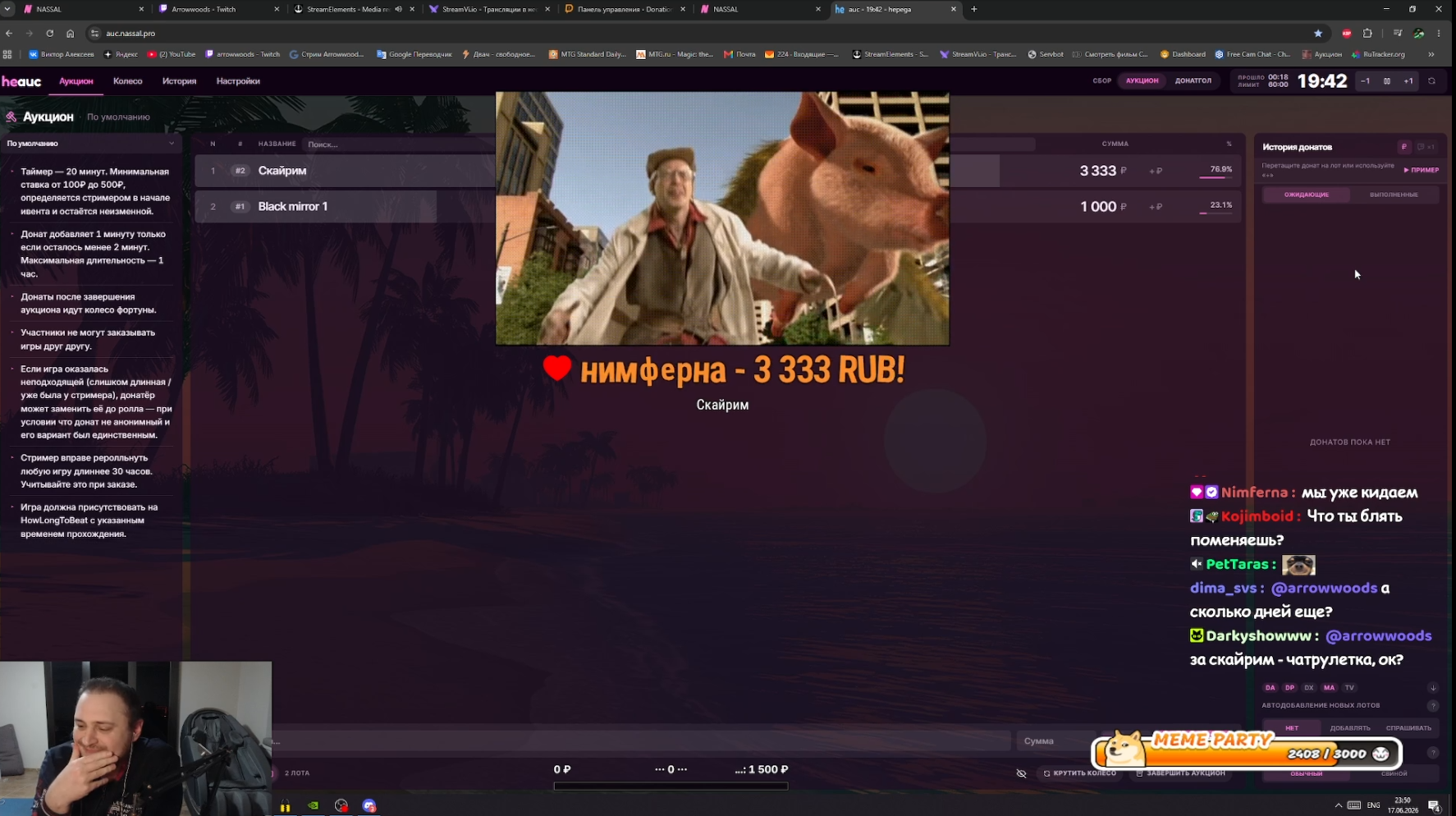Image resolution: width=1456 pixels, height=816 pixels.
Task: Show the ВЫПОЛНЕННЫЕ donations tab
Action: tap(1394, 195)
